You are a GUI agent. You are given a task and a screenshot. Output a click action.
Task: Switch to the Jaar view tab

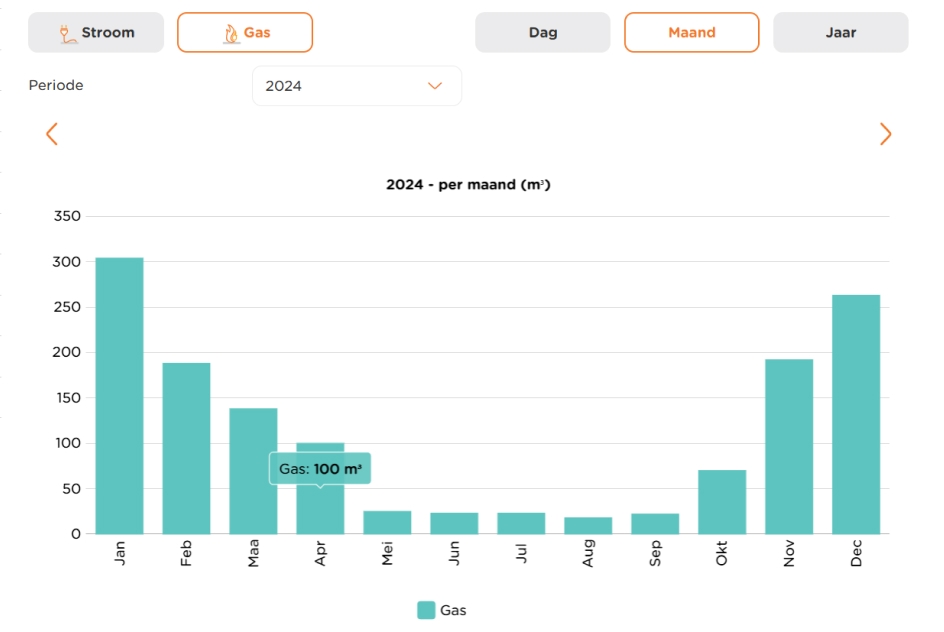point(840,32)
